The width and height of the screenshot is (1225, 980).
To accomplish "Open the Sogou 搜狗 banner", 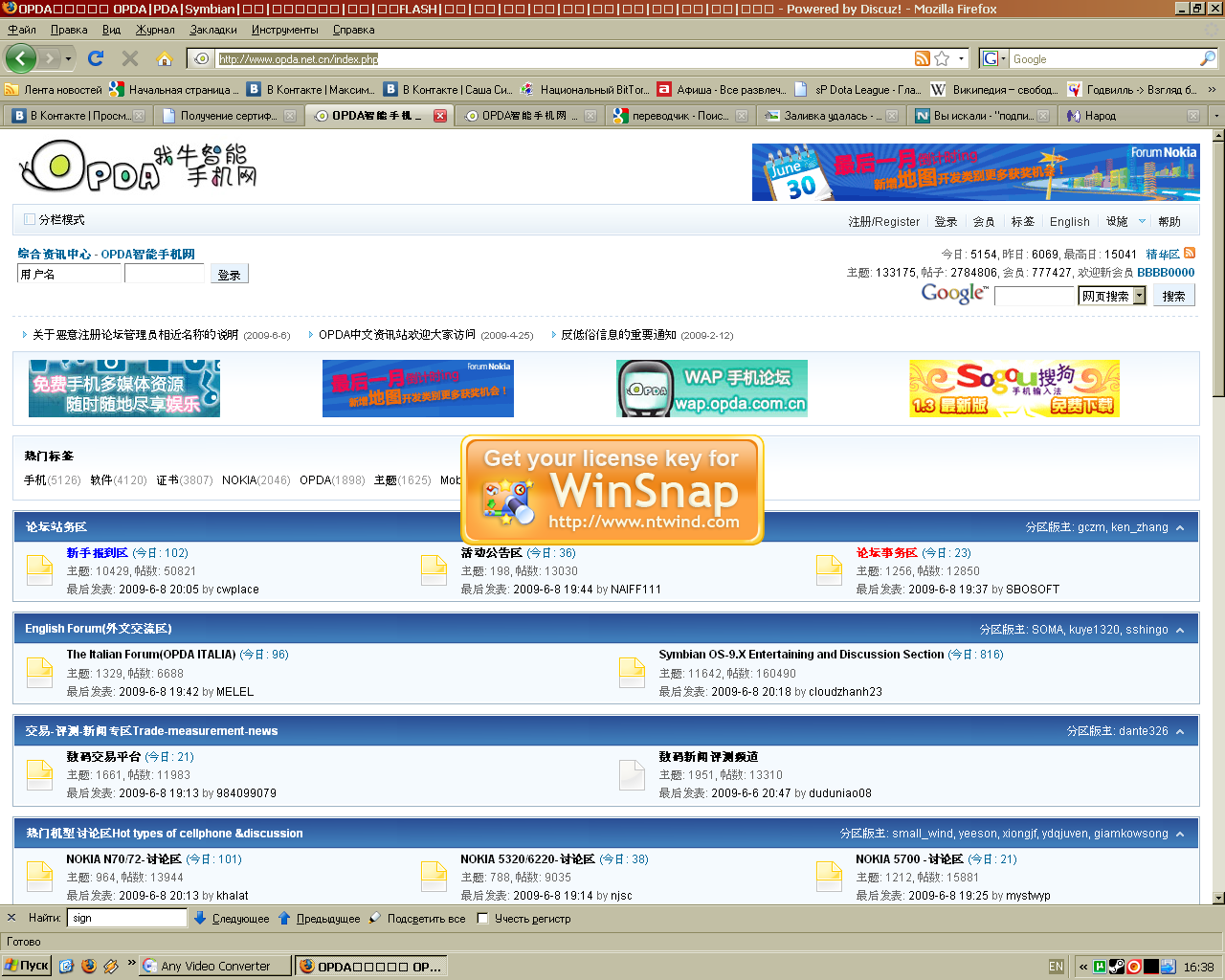I will (1014, 389).
